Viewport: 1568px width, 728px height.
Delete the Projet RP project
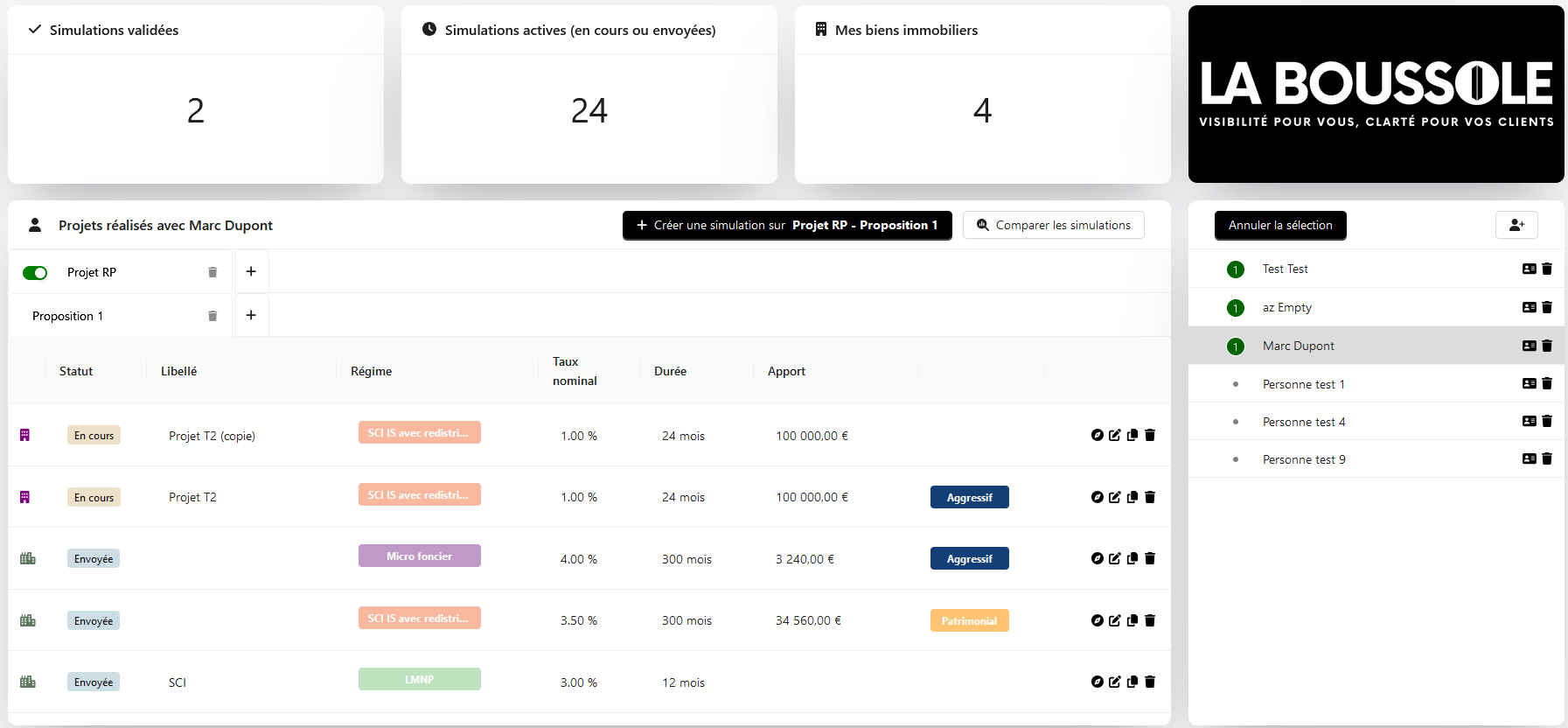[x=213, y=272]
